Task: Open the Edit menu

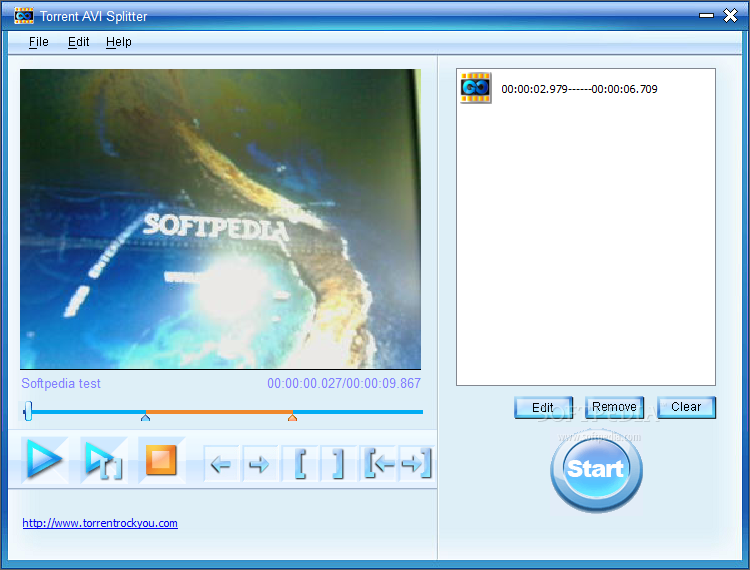Action: [78, 42]
